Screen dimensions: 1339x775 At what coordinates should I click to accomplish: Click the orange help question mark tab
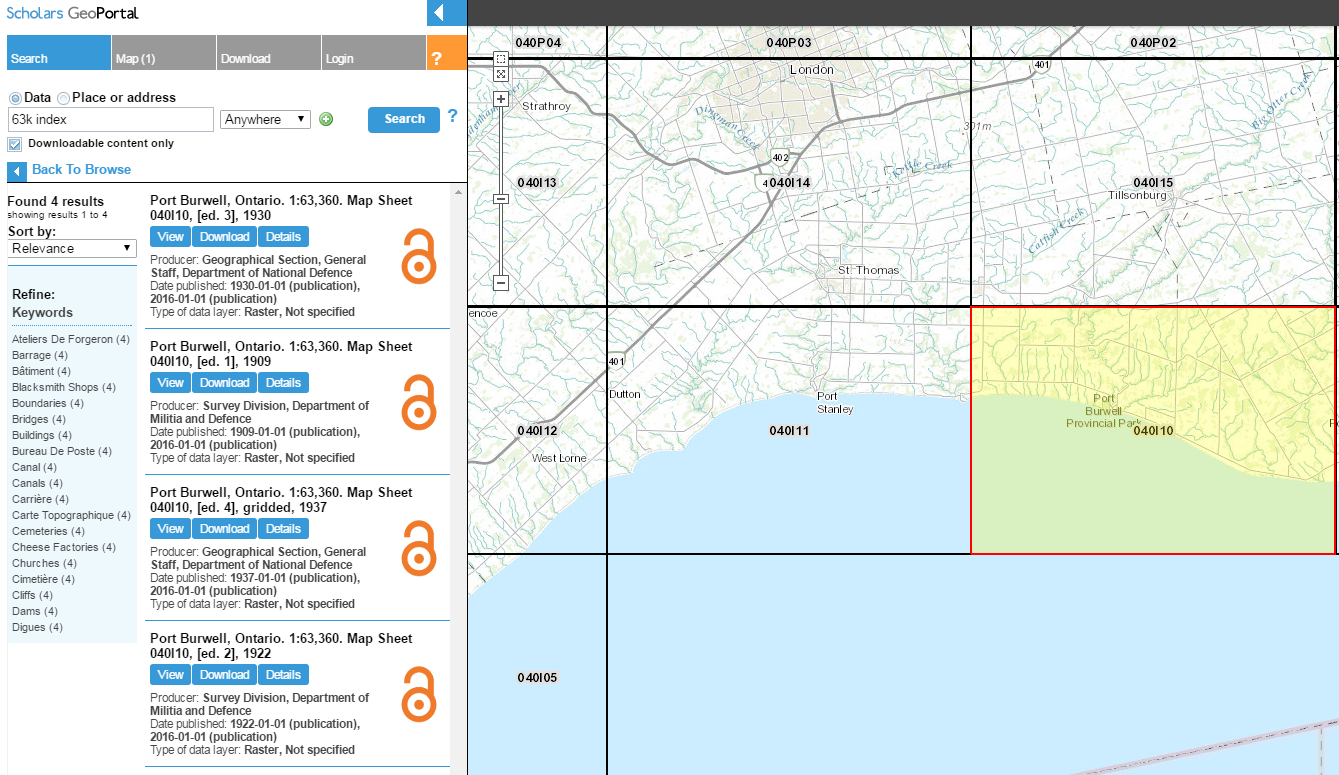pyautogui.click(x=446, y=53)
